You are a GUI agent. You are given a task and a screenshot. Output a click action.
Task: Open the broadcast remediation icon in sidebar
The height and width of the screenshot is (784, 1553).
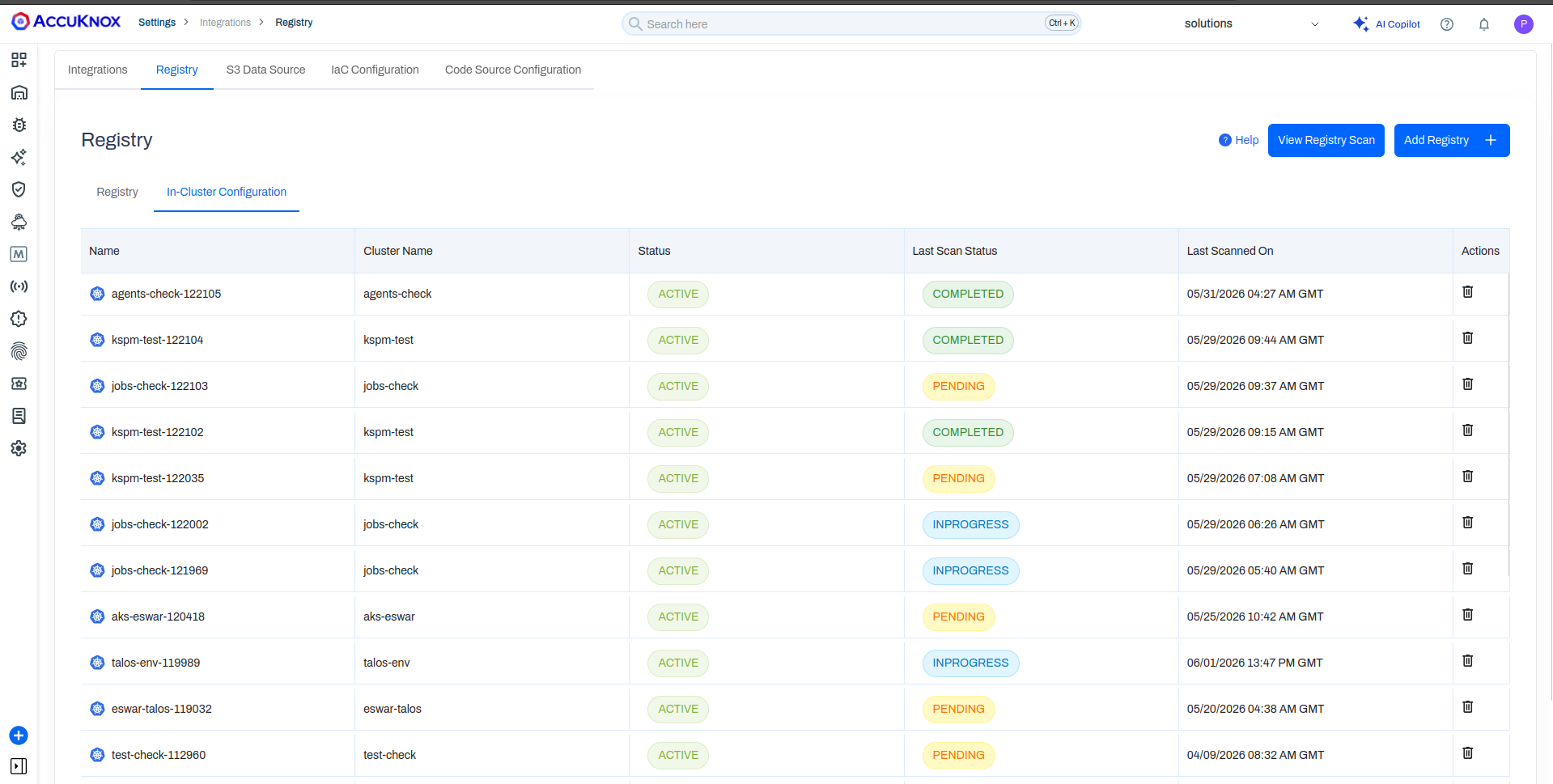(x=19, y=286)
